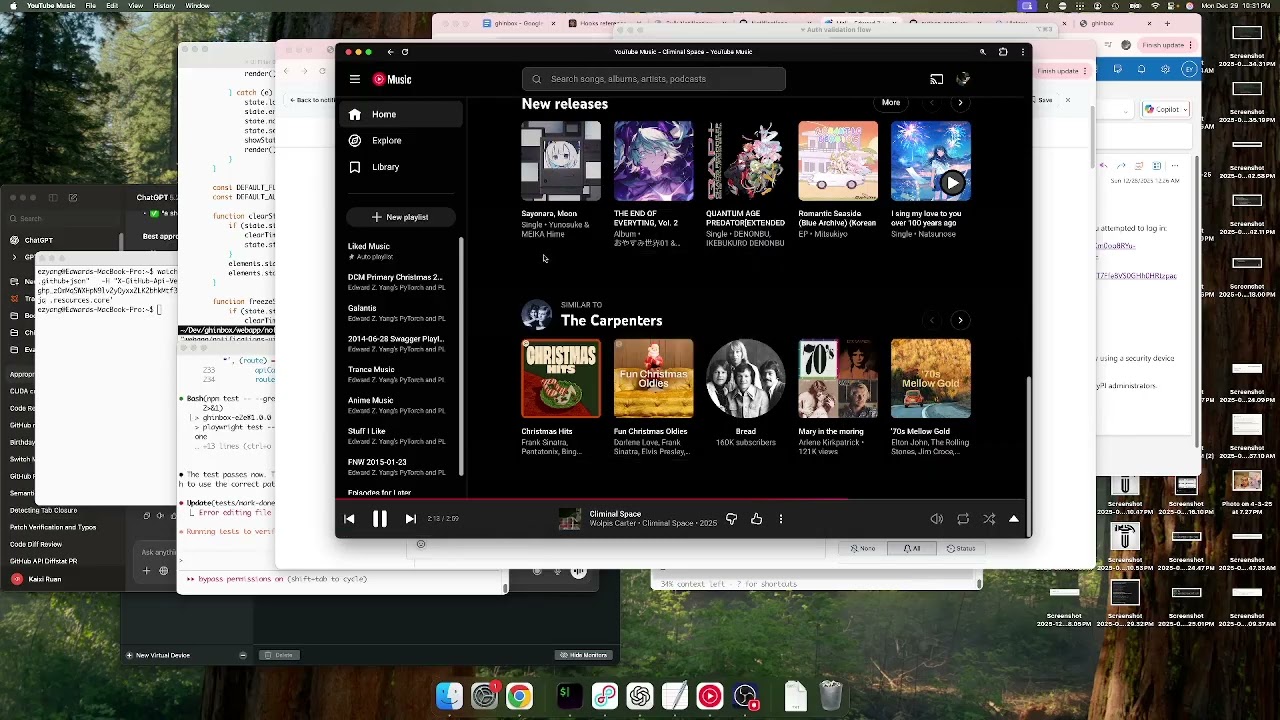The image size is (1280, 720).
Task: Open the Edit menu in macOS menu bar
Action: (x=112, y=6)
